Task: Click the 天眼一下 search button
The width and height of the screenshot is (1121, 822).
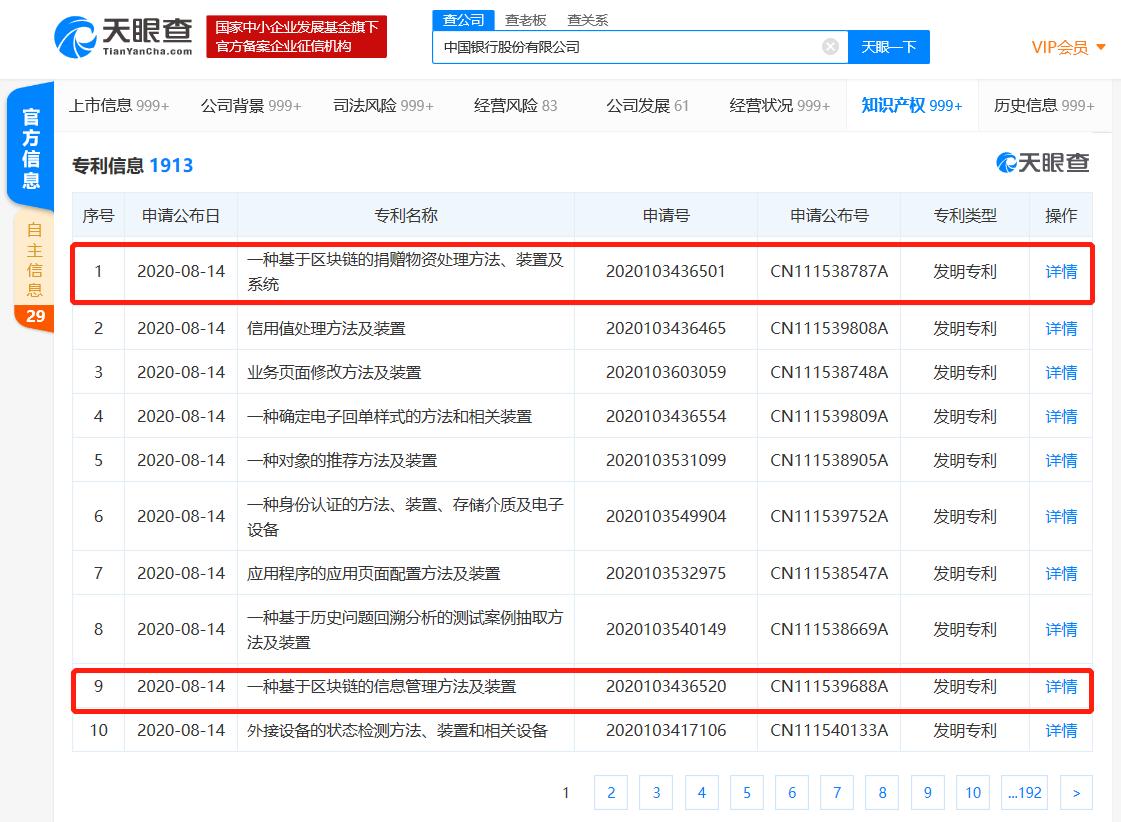Action: pyautogui.click(x=888, y=46)
